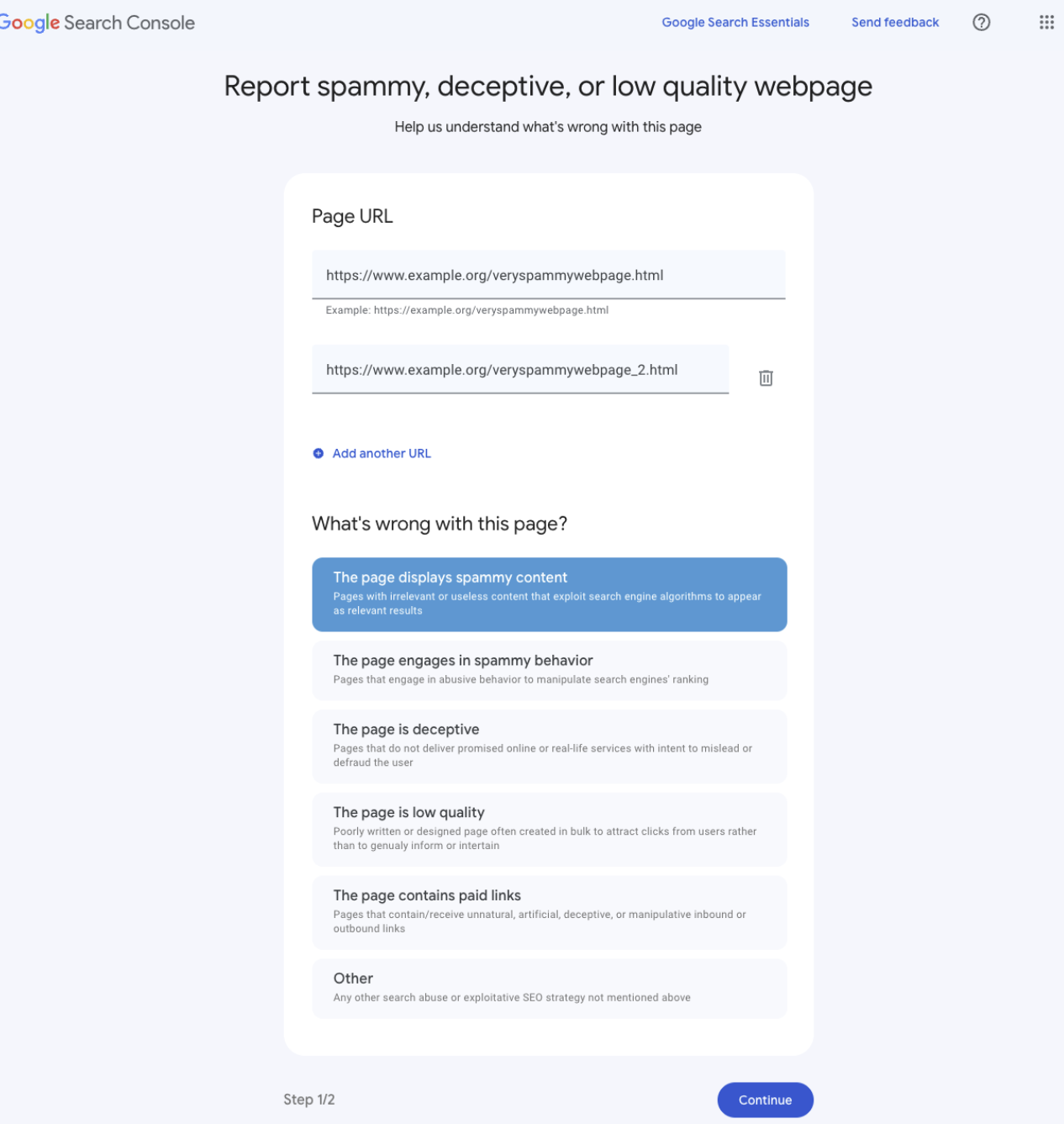Click Add another URL
1064x1124 pixels.
click(x=382, y=453)
